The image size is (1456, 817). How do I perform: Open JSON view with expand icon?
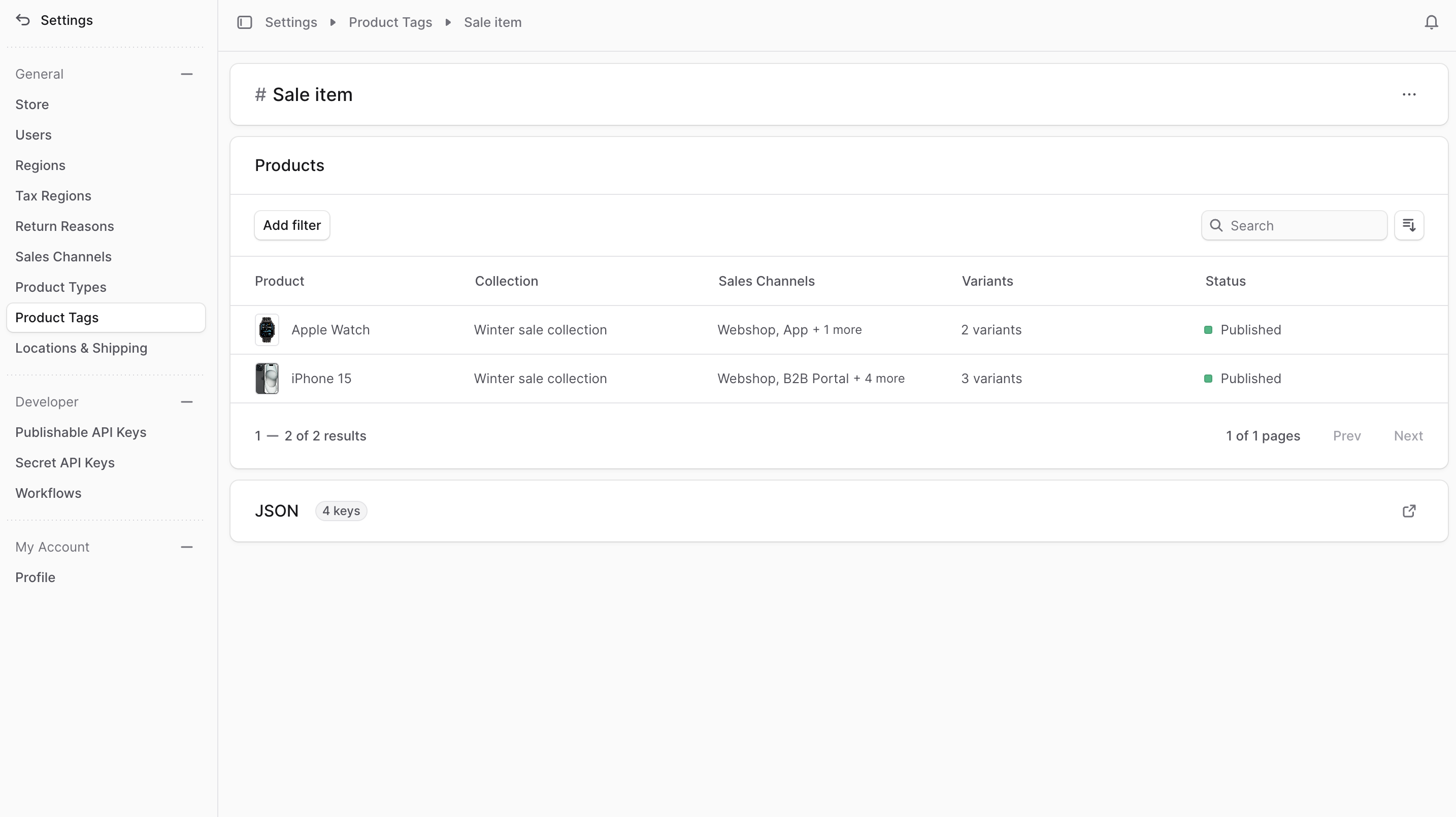1408,511
